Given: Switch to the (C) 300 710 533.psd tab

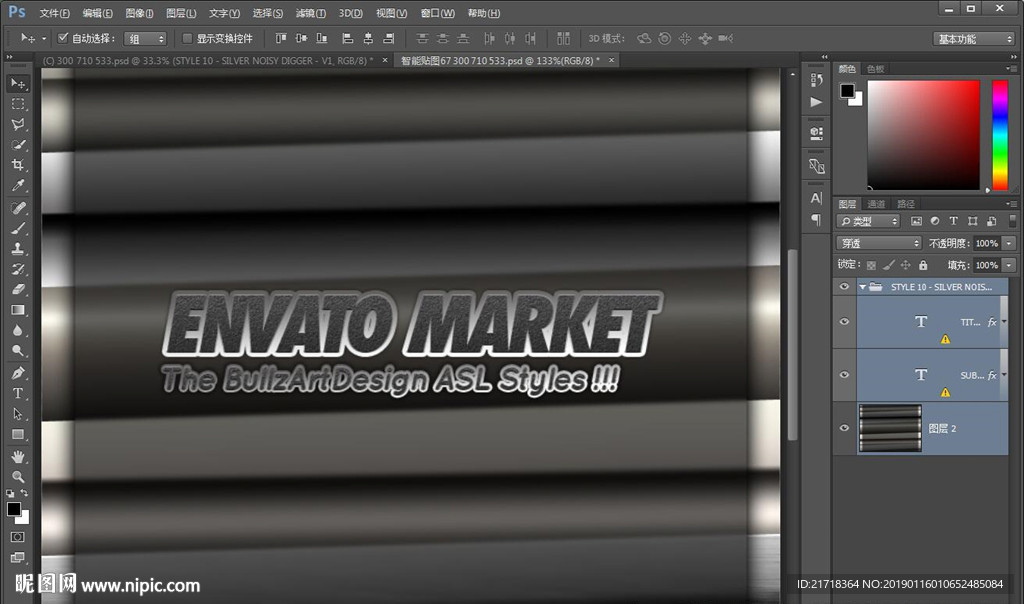Looking at the screenshot, I should coord(208,60).
